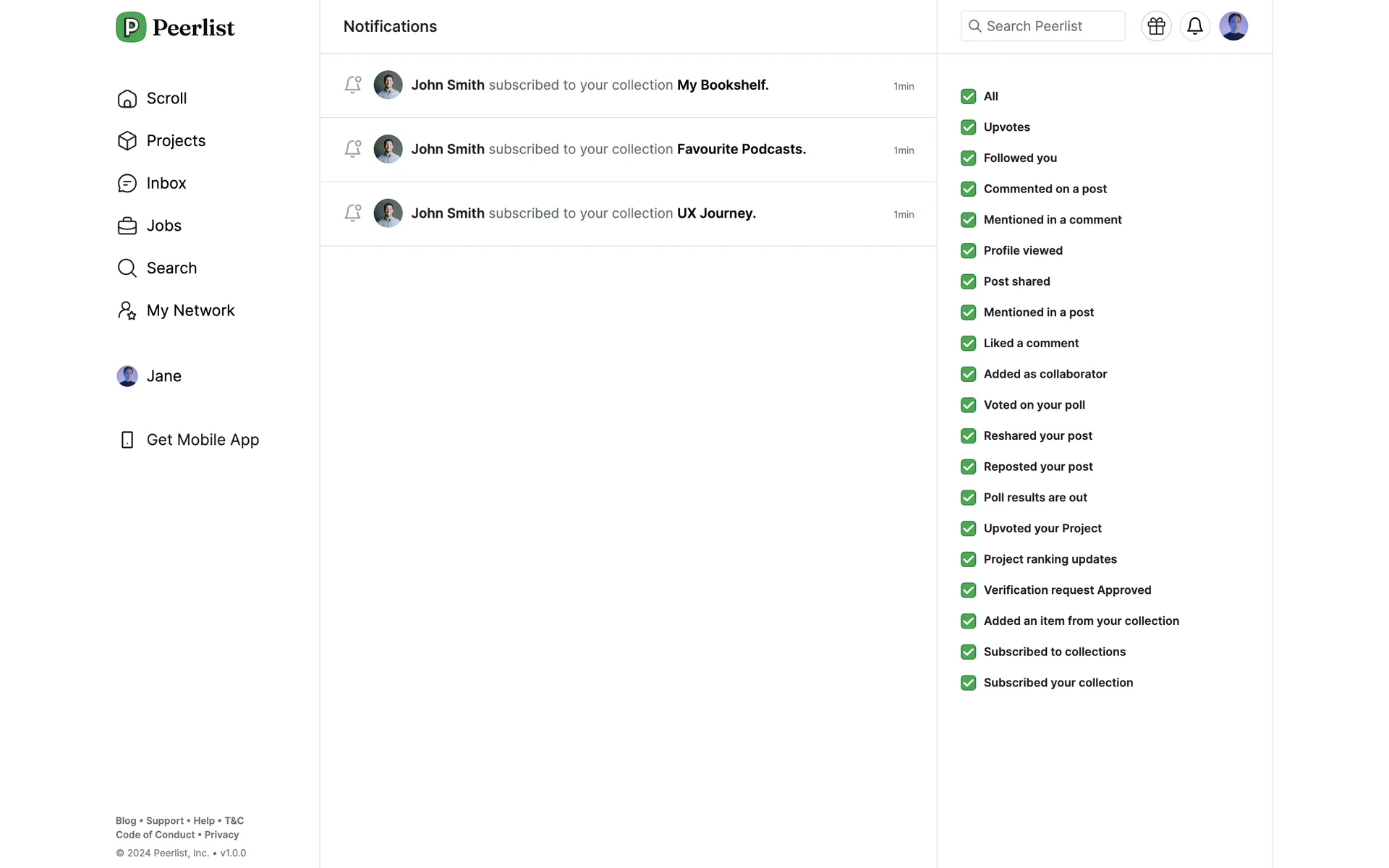The width and height of the screenshot is (1389, 868).
Task: Click the Scroll home icon in sidebar
Action: point(127,98)
